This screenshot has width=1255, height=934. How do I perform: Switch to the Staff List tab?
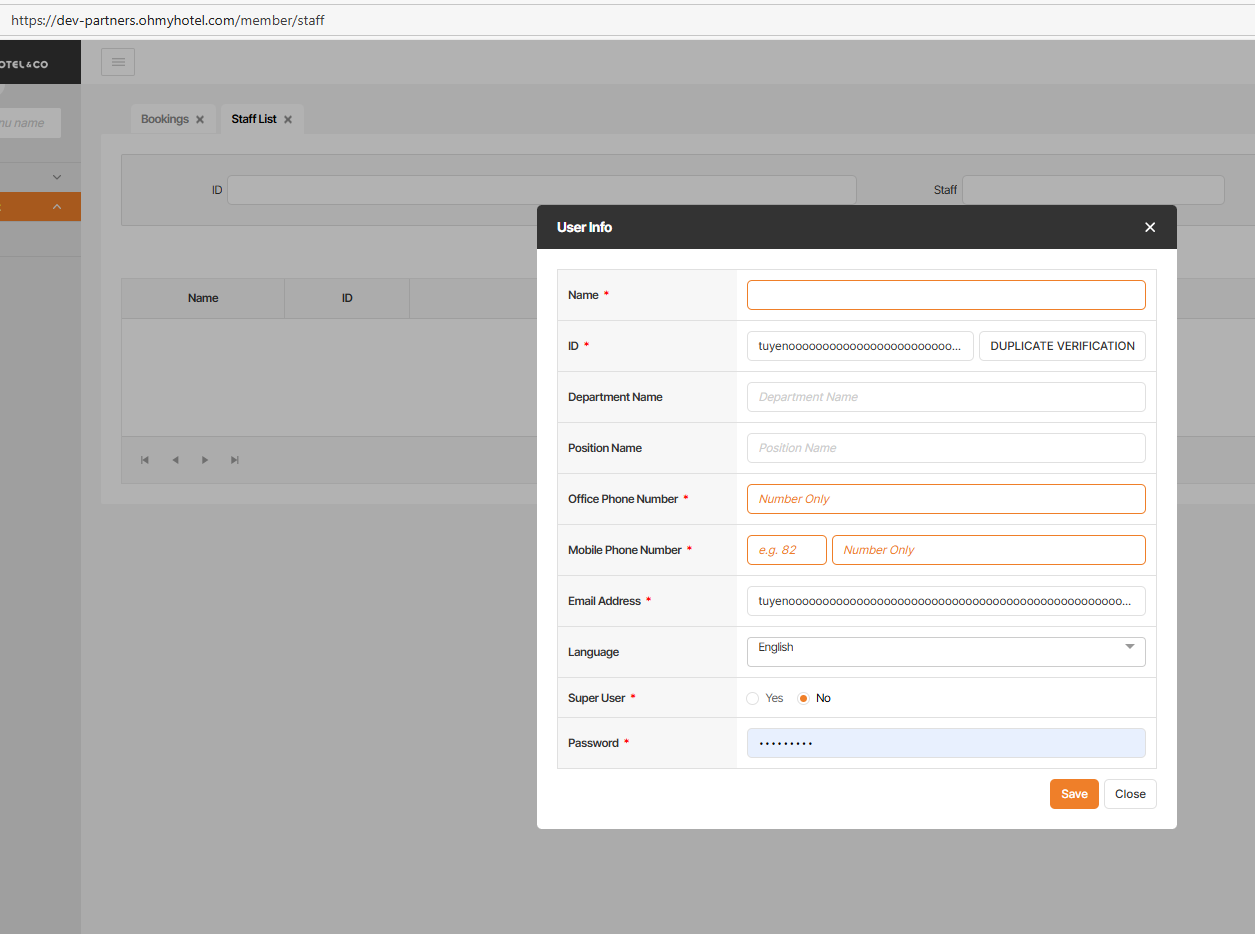(254, 119)
